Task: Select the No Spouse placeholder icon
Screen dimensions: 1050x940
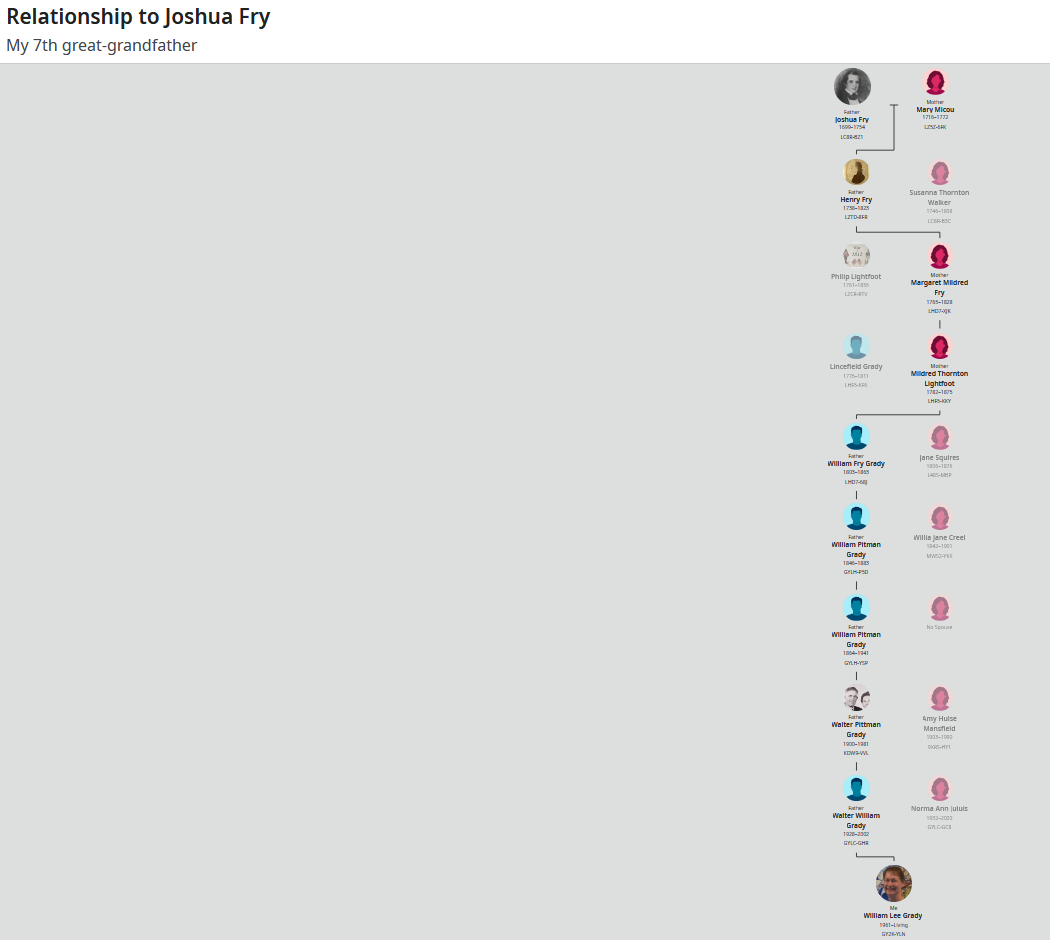Action: (940, 608)
